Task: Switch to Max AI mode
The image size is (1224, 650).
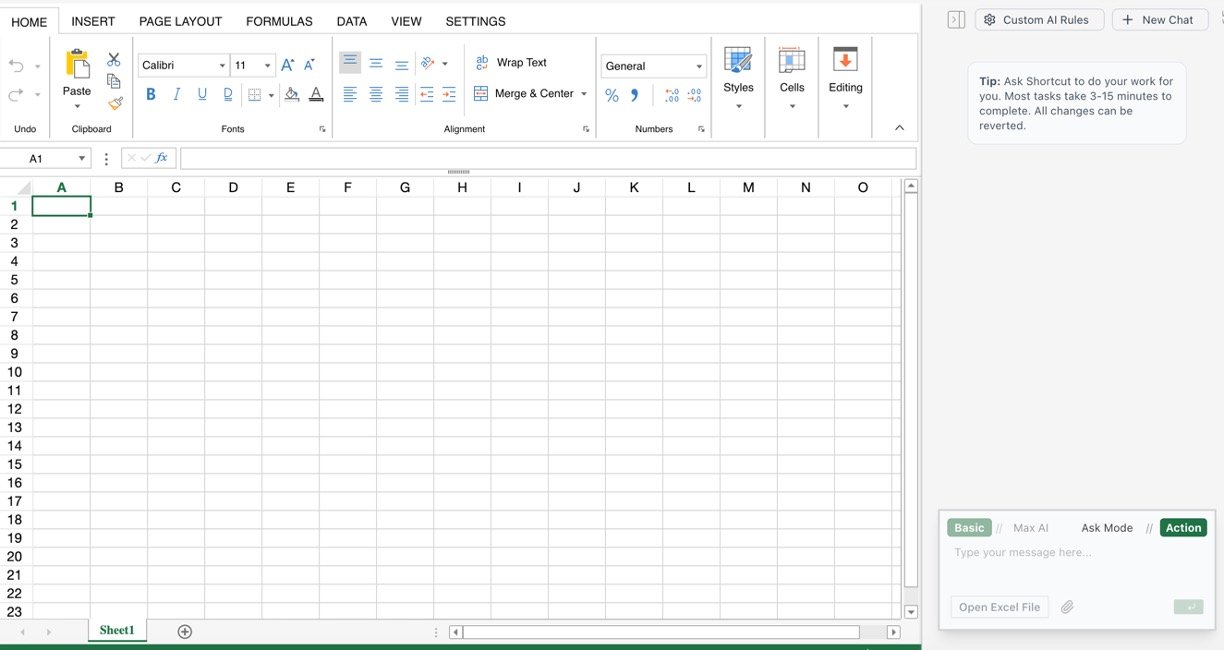Action: 1030,528
